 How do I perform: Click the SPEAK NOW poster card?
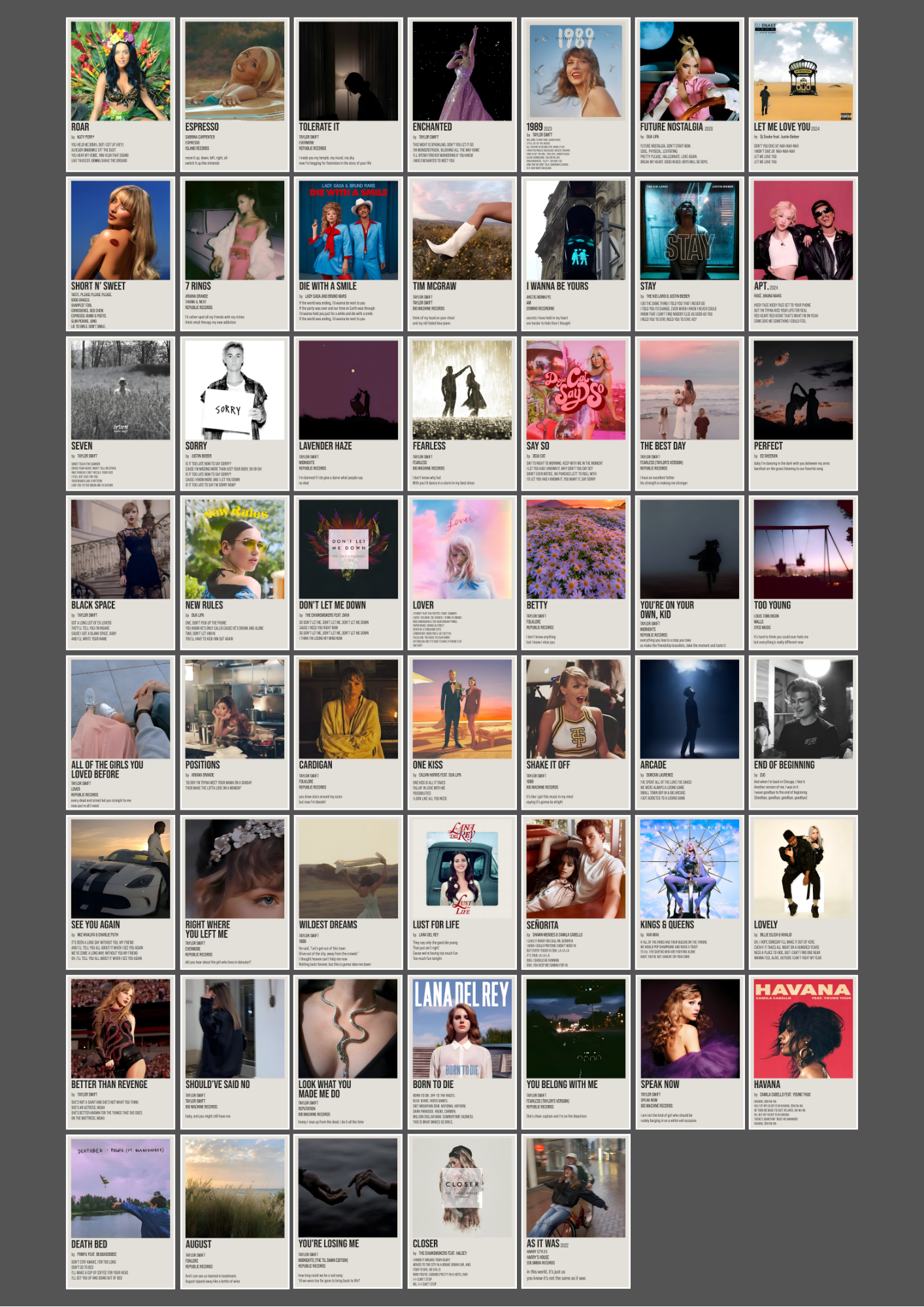(x=689, y=1052)
